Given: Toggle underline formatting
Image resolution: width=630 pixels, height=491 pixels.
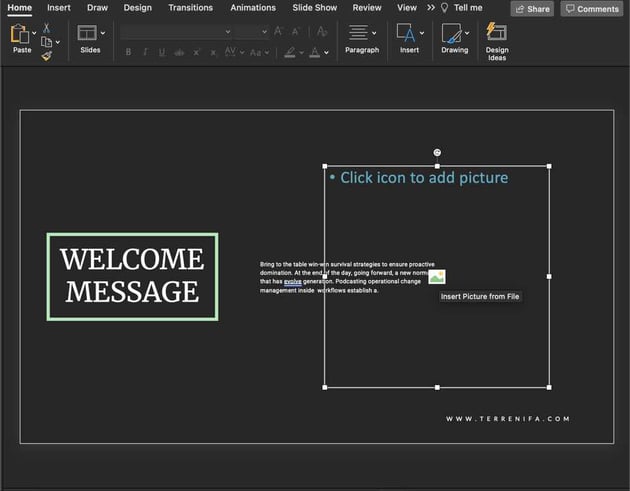Looking at the screenshot, I should [161, 52].
